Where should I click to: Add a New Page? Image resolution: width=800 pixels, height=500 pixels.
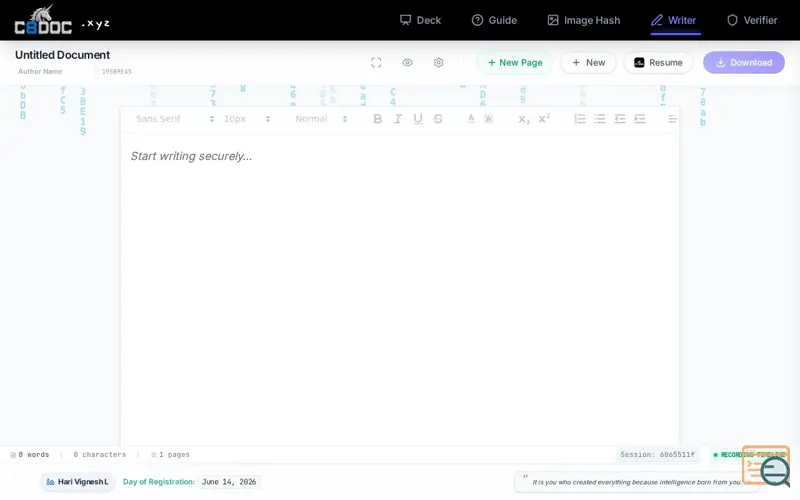[x=515, y=63]
